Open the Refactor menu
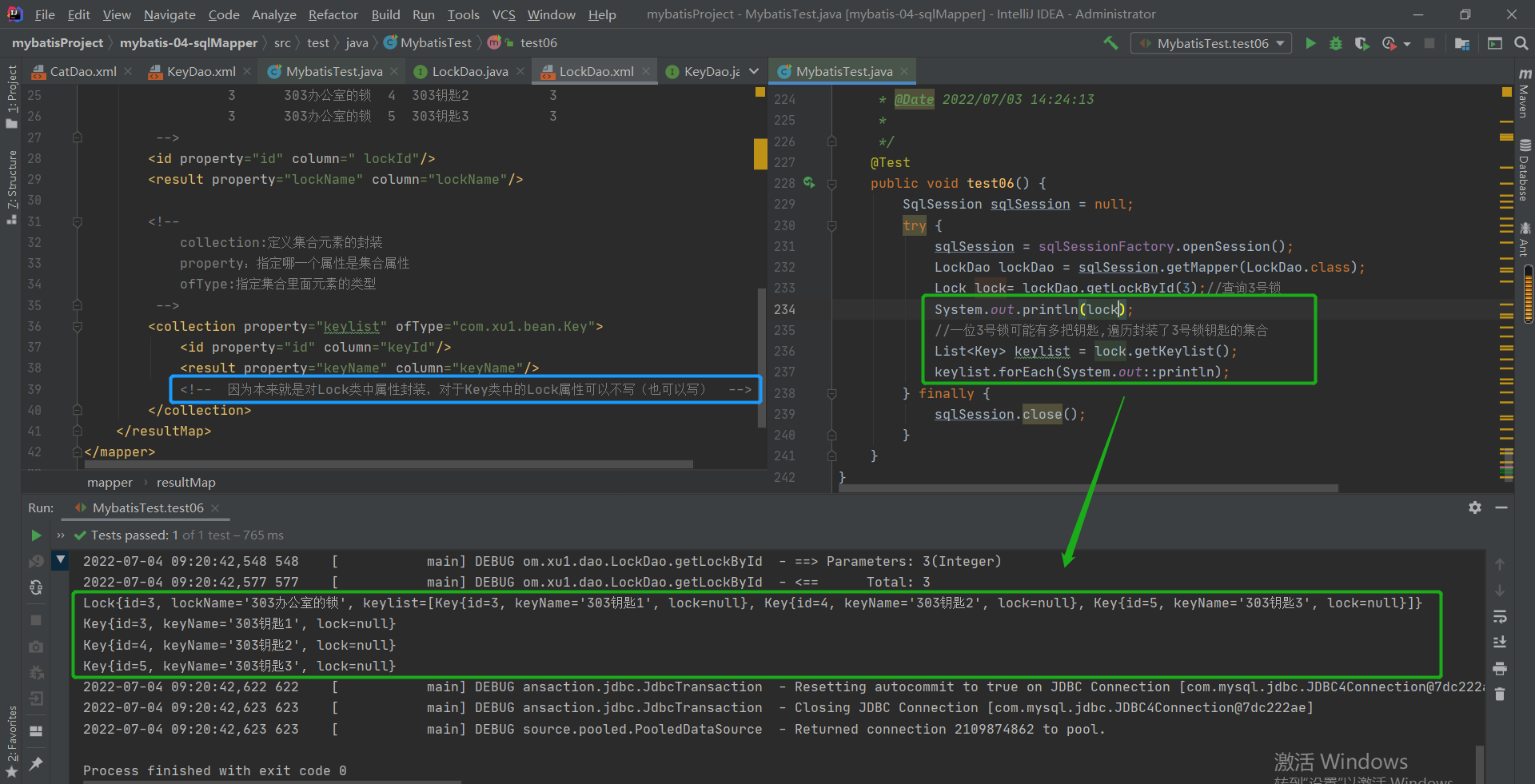1535x784 pixels. [x=333, y=14]
